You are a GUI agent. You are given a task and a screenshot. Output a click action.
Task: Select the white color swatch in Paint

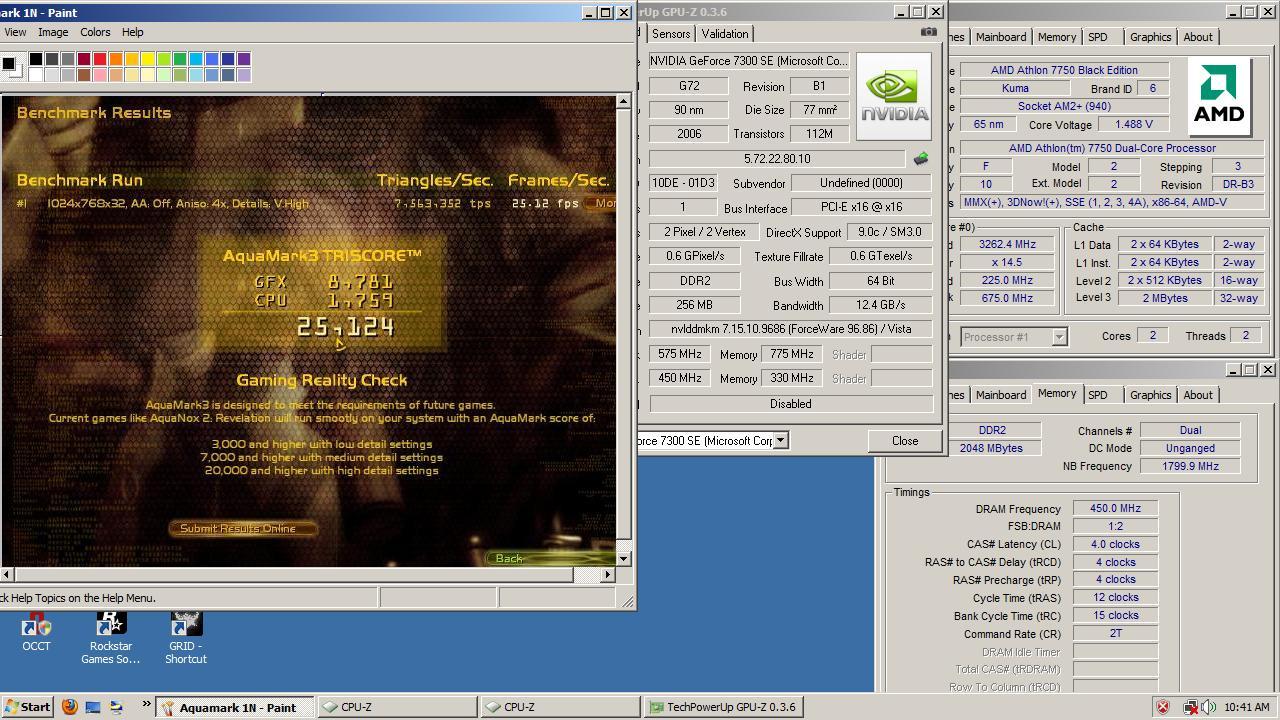point(36,75)
